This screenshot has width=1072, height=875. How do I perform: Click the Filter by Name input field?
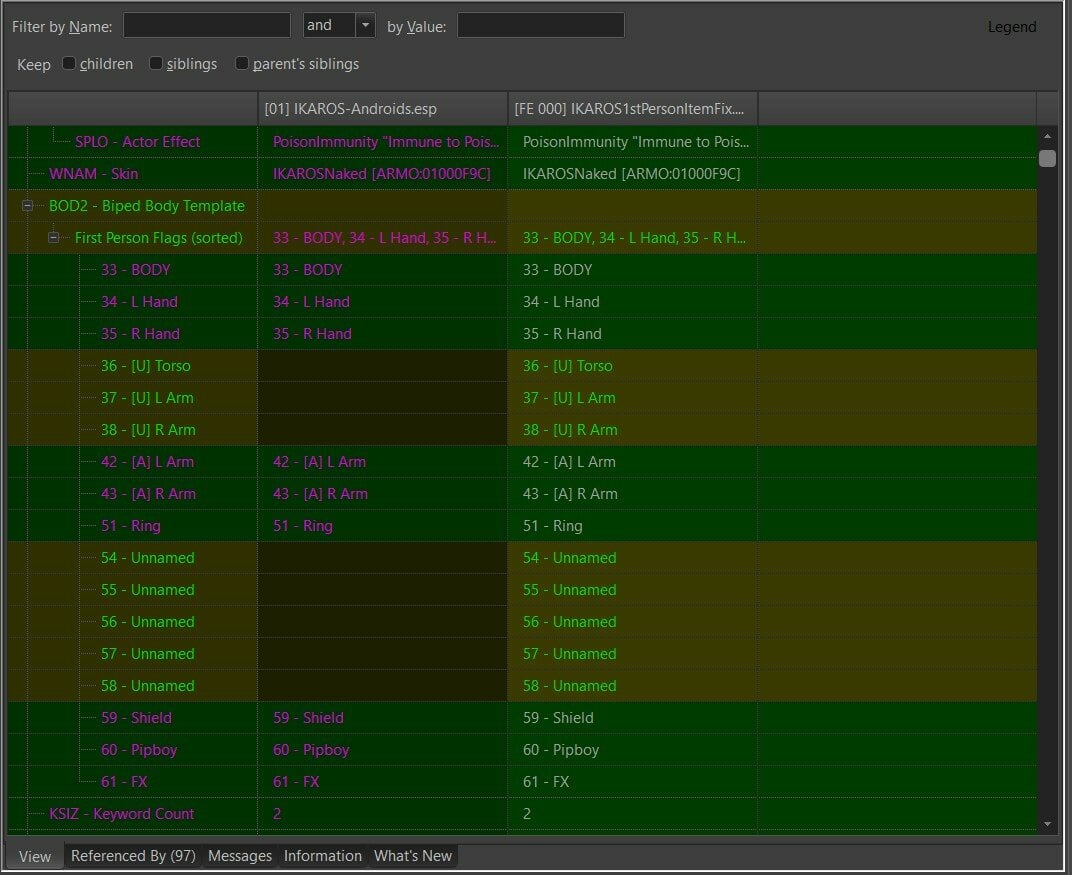[x=206, y=26]
